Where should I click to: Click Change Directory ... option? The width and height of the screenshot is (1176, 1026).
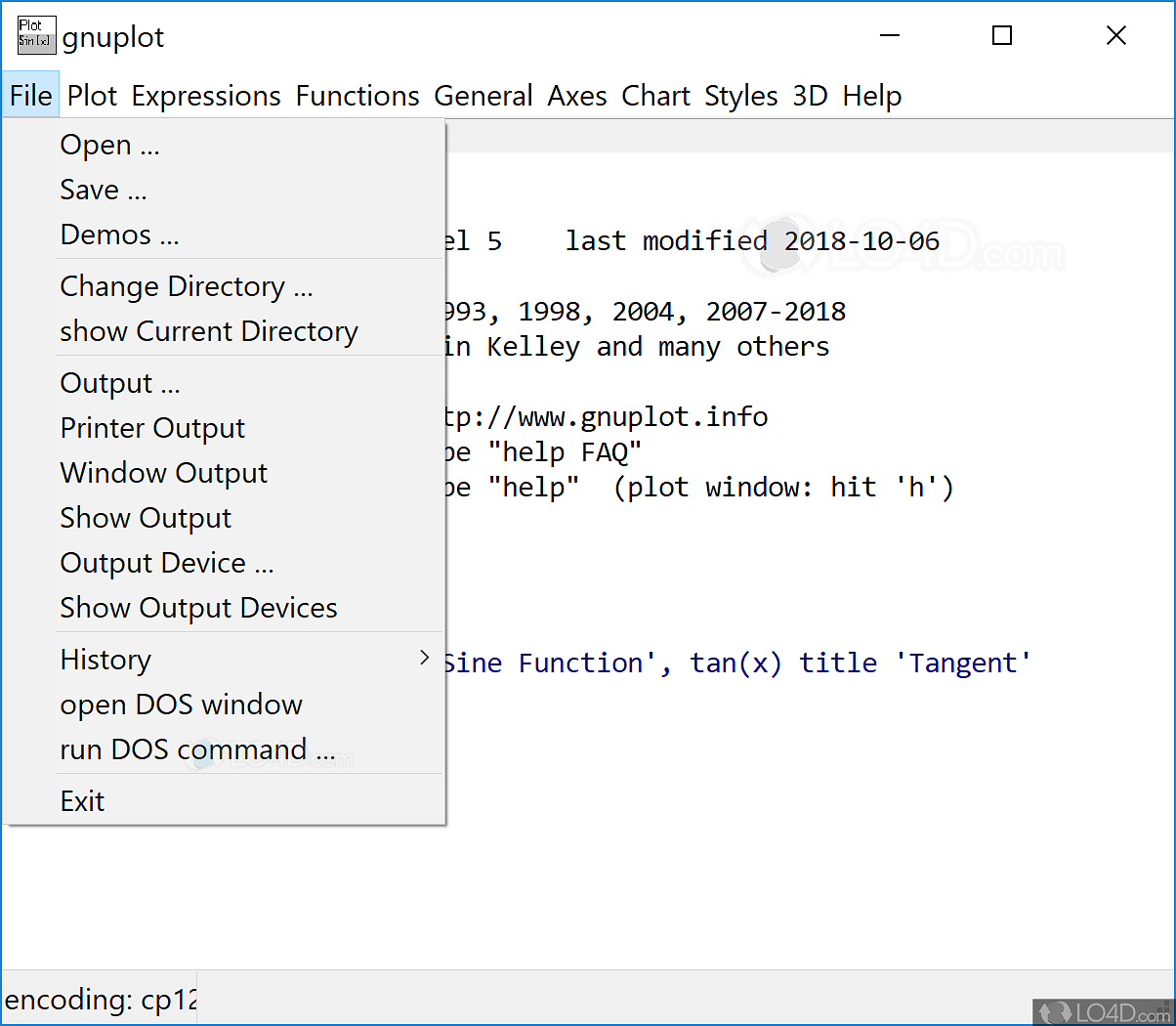[186, 286]
